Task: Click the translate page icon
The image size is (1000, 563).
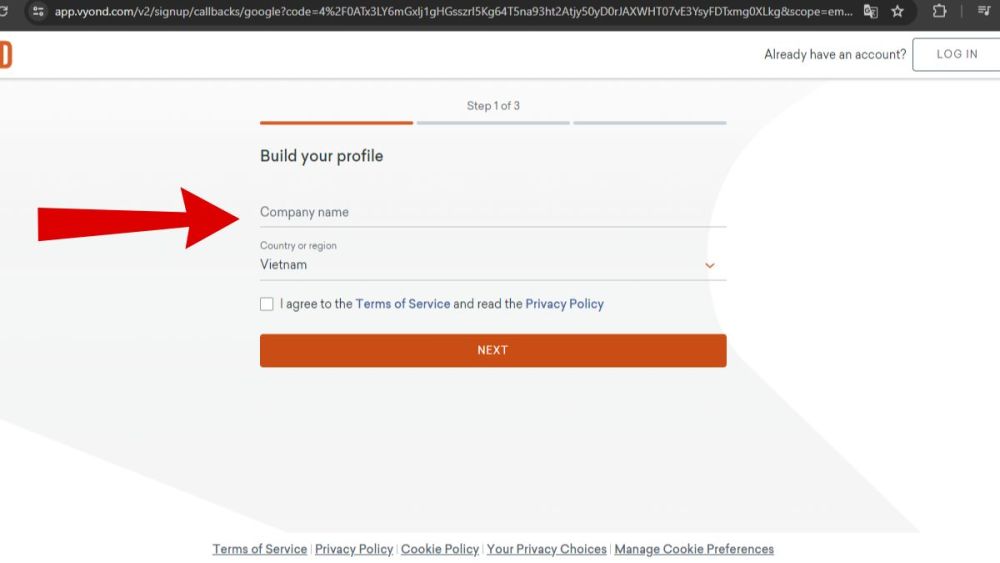Action: (x=870, y=12)
